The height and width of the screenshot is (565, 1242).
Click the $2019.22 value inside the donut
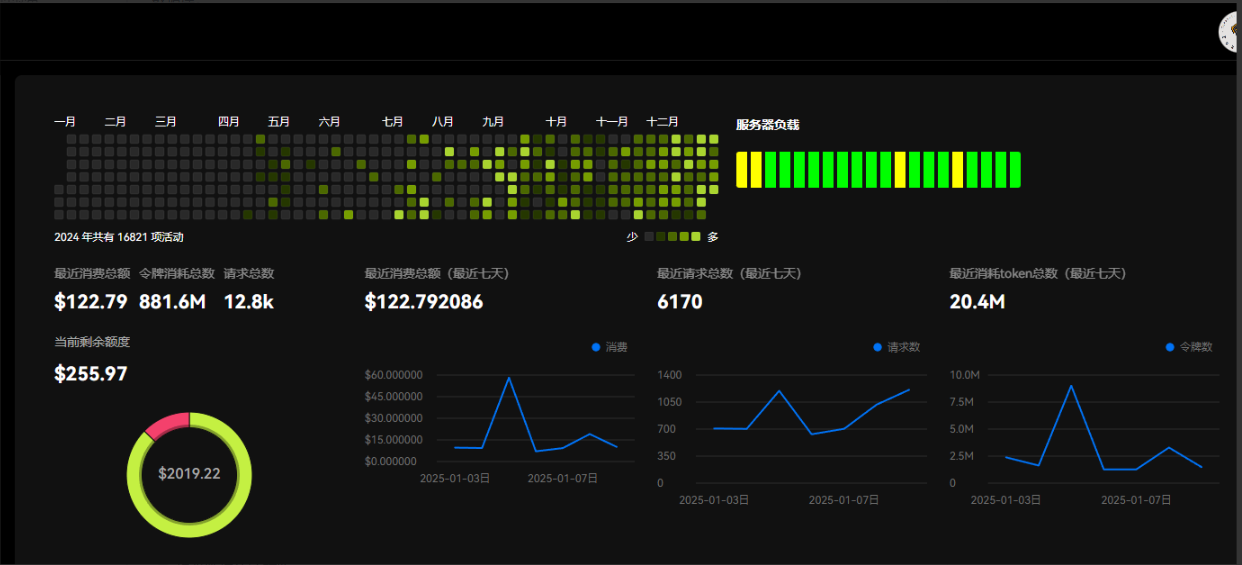tap(189, 474)
